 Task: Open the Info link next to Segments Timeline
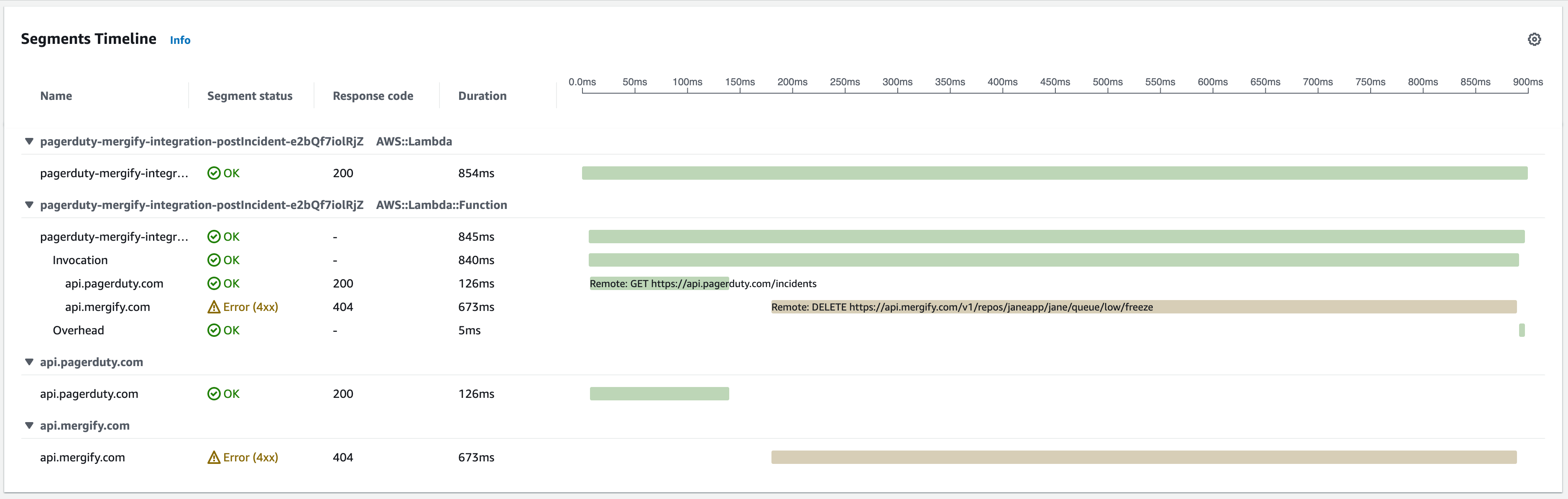click(179, 40)
